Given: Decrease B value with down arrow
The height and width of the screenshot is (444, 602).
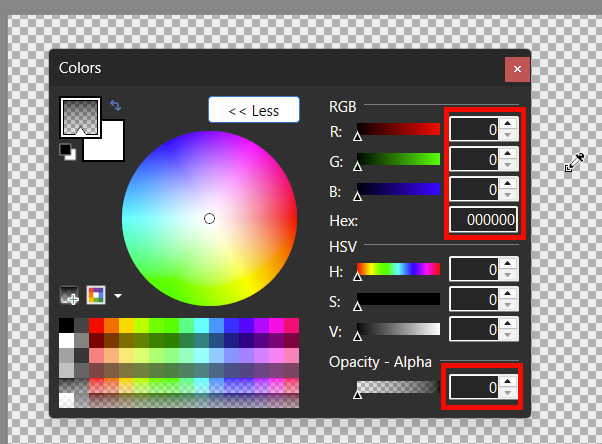Looking at the screenshot, I should (508, 195).
